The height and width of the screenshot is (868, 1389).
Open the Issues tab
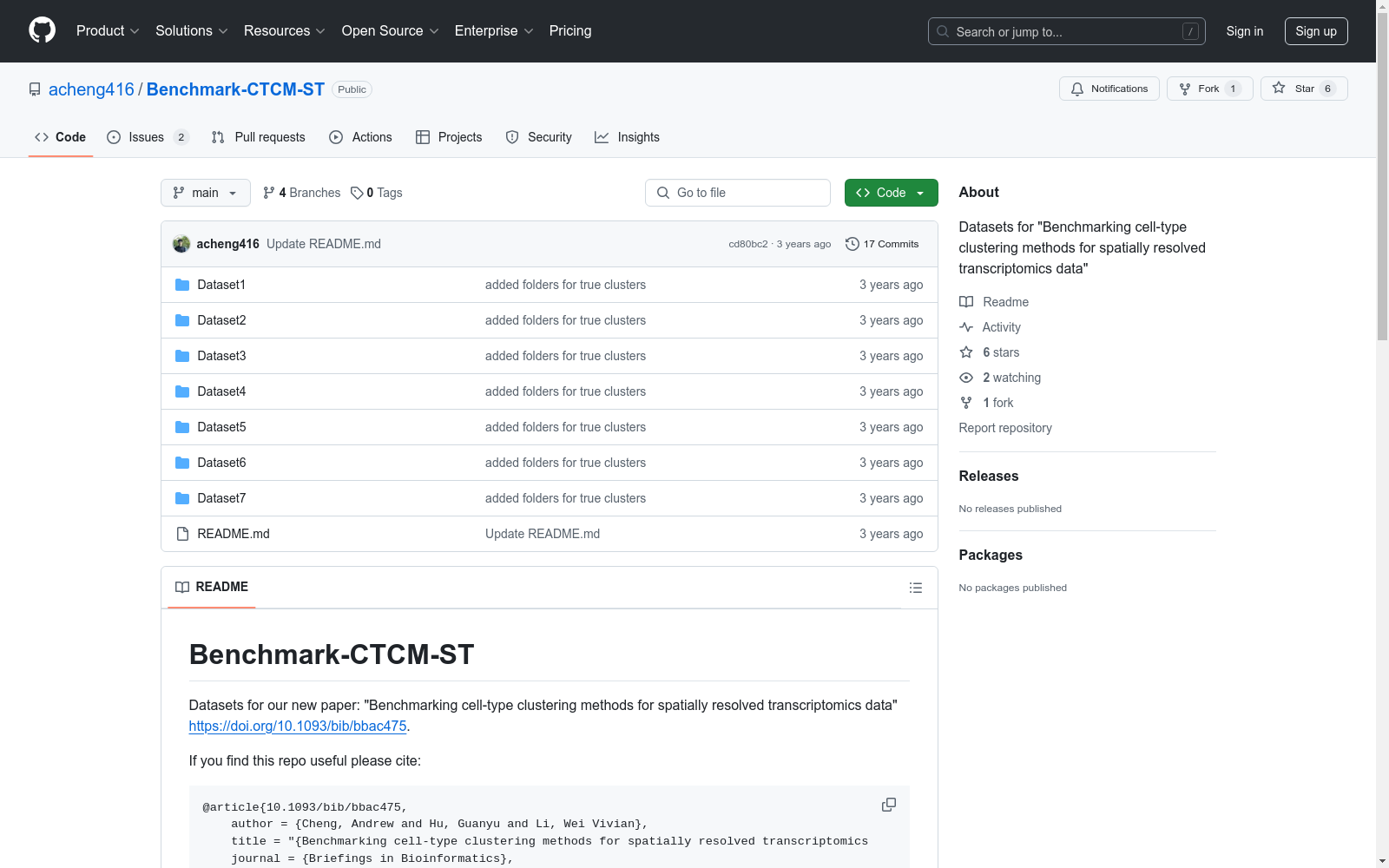click(148, 137)
